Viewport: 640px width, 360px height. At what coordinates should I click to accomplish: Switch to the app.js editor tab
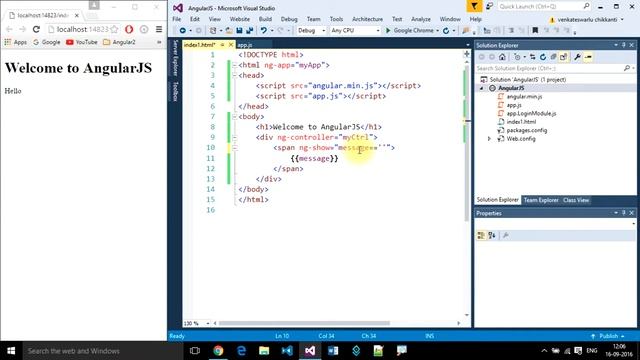click(245, 45)
